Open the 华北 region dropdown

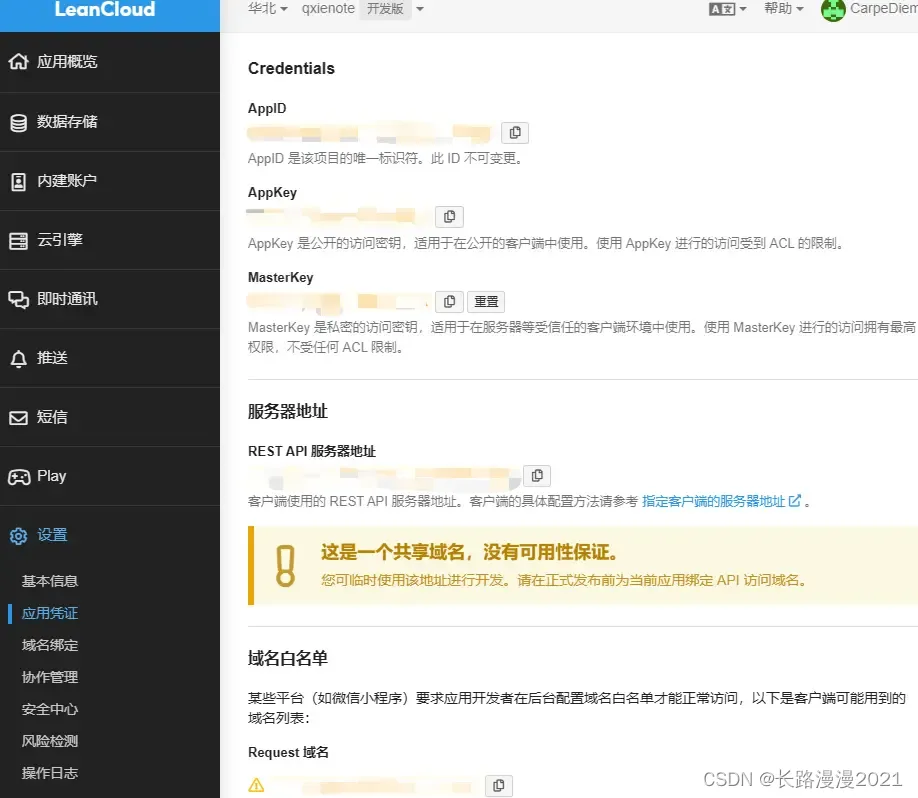coord(268,9)
